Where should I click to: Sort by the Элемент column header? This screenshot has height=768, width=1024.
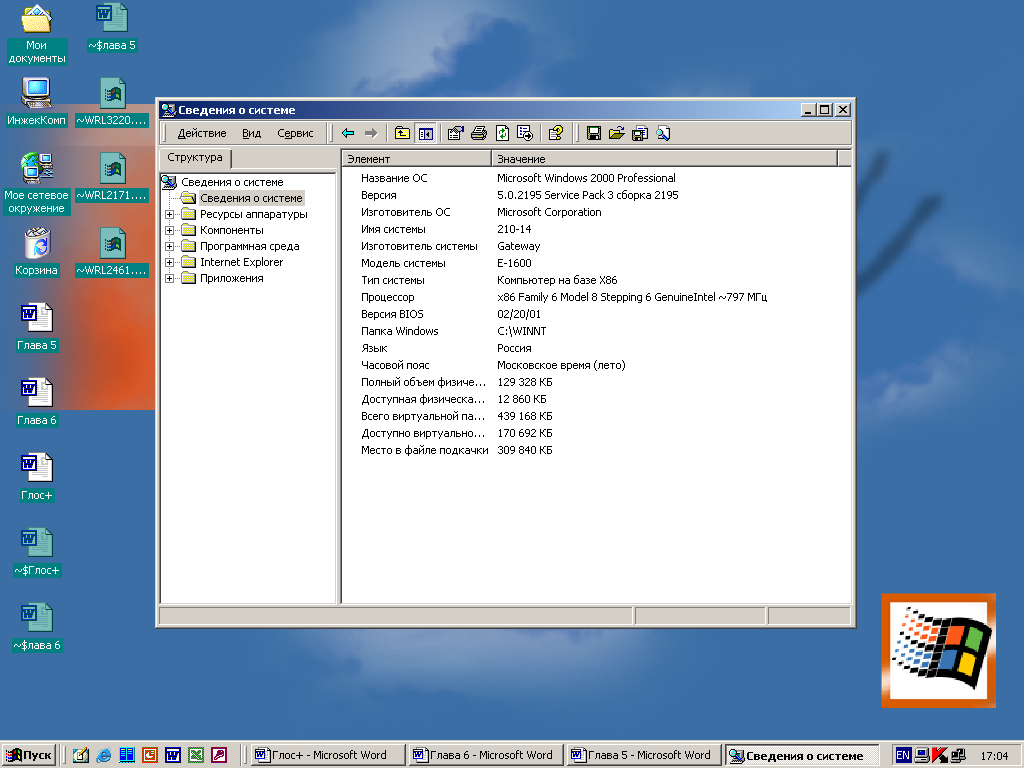pyautogui.click(x=416, y=159)
